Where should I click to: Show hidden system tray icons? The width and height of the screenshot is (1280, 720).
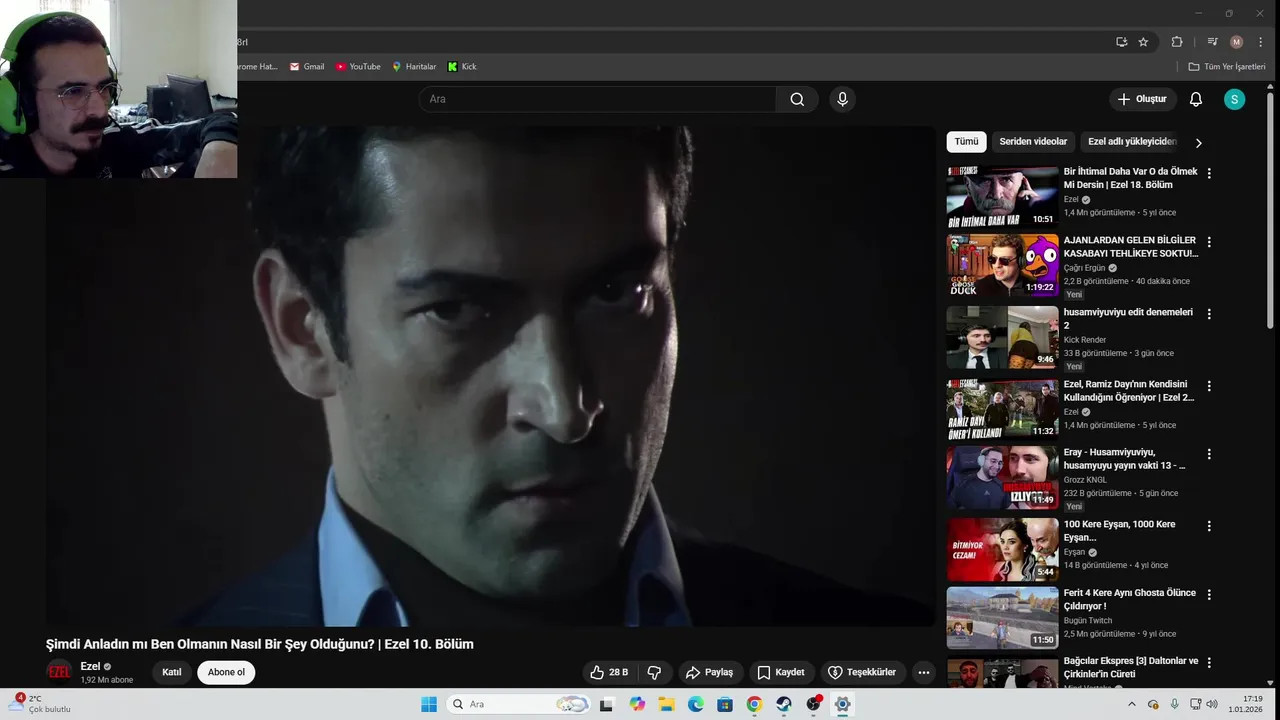pyautogui.click(x=1133, y=704)
